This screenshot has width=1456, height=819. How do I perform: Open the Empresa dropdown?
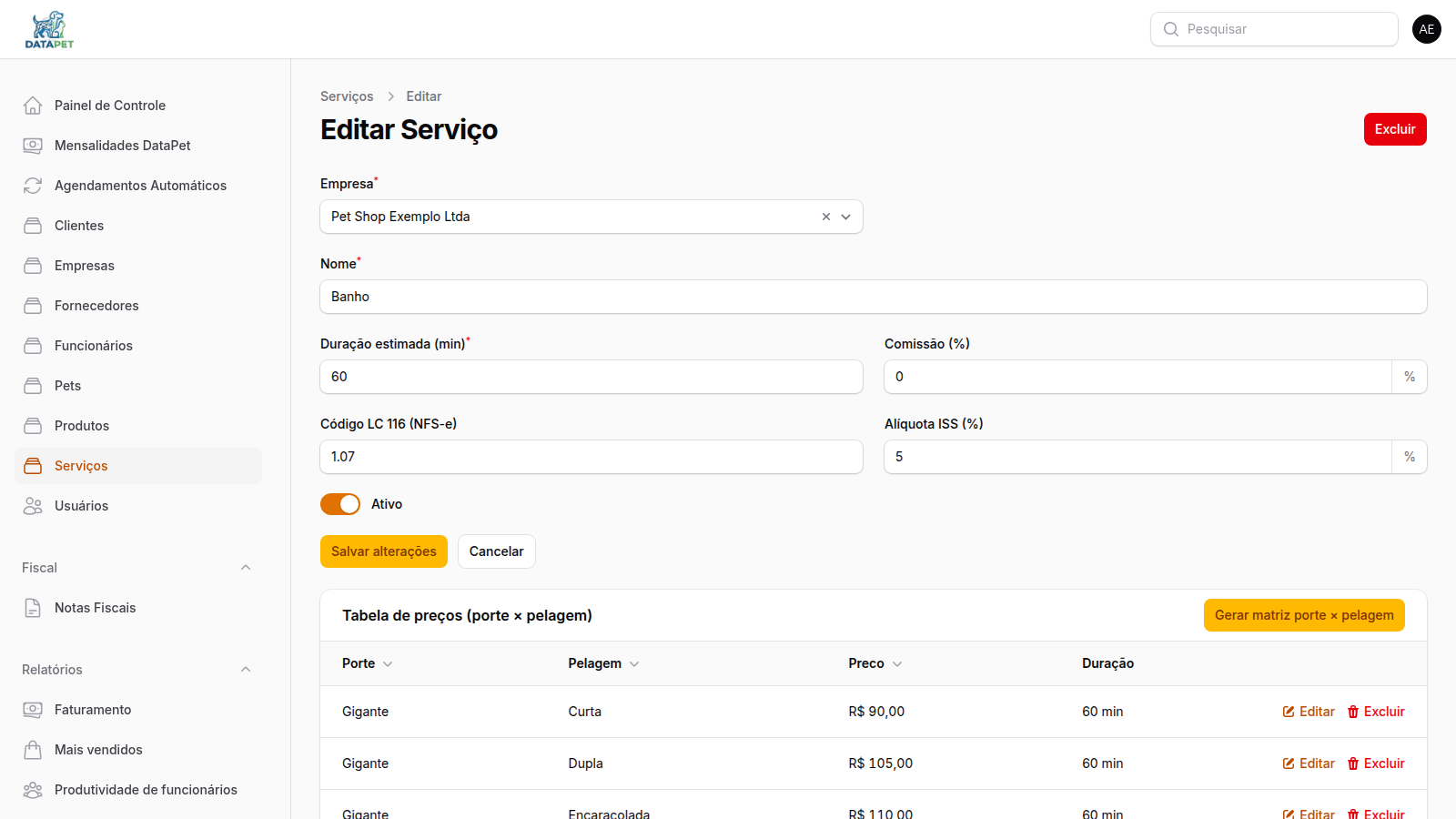(x=845, y=217)
